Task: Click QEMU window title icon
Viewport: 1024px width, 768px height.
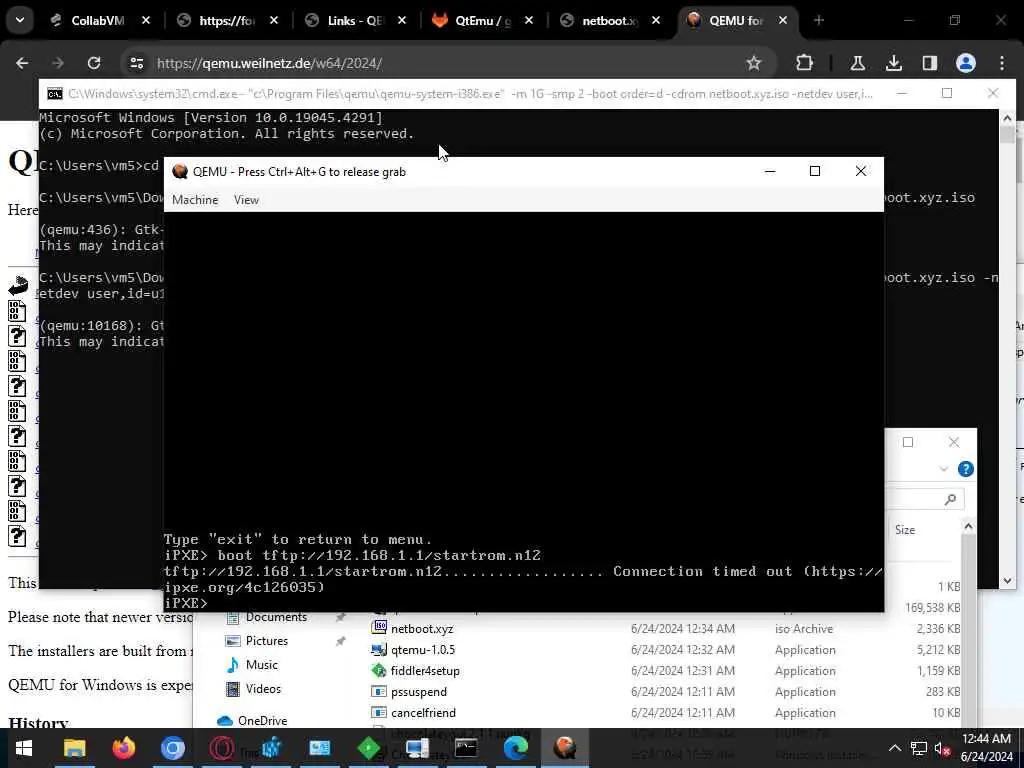Action: click(x=180, y=172)
